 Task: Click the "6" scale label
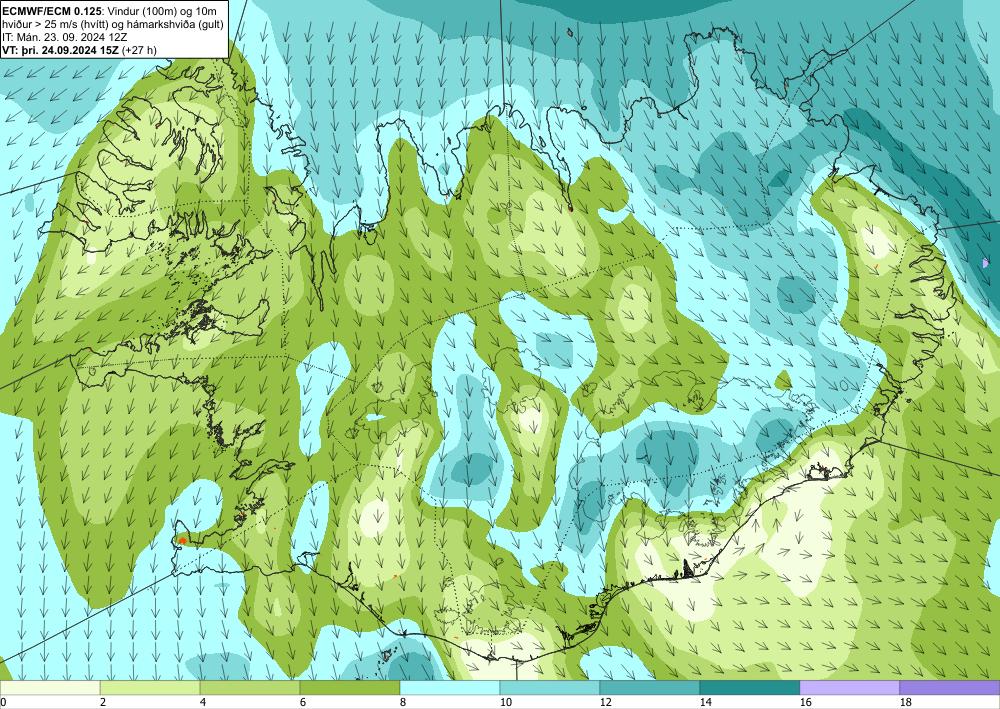pos(303,702)
